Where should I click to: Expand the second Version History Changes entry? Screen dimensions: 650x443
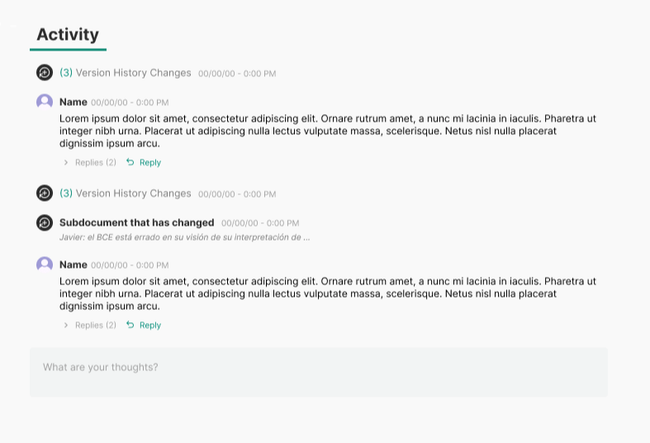125,193
